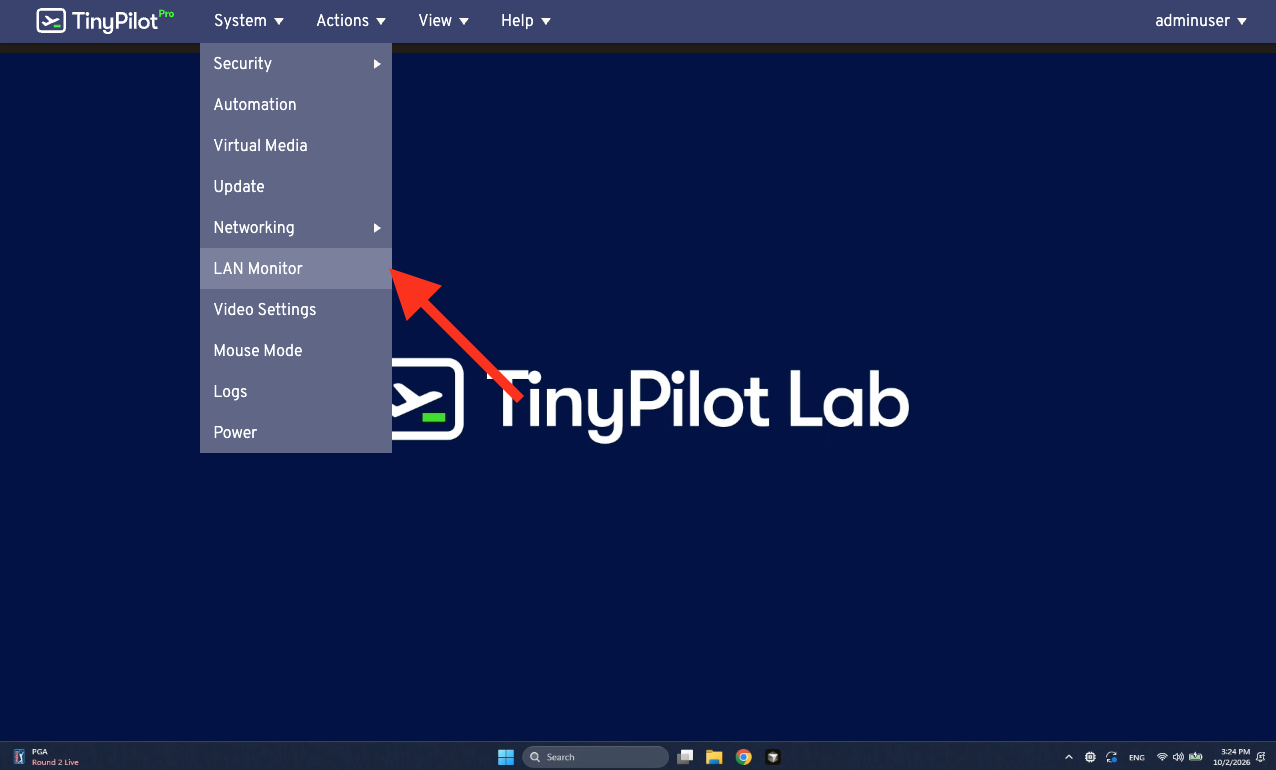Open Task View on taskbar

pos(685,757)
